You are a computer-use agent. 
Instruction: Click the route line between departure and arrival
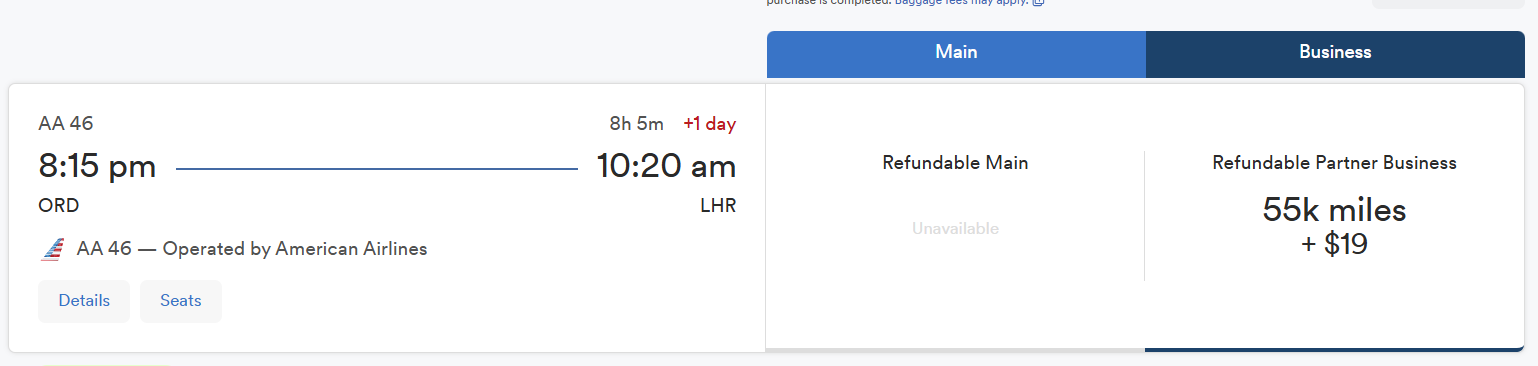point(377,169)
